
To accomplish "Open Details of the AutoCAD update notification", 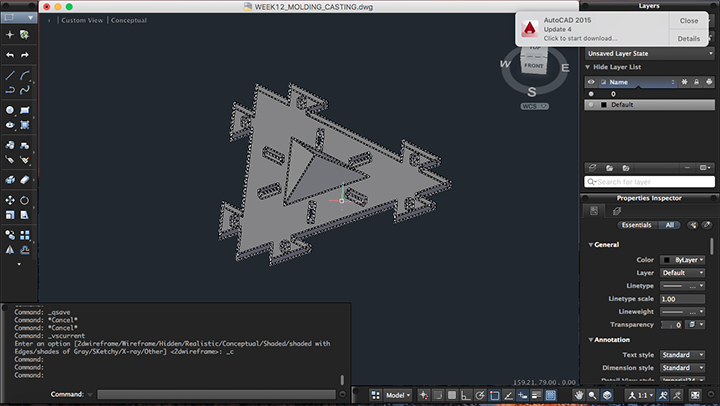I will click(x=689, y=39).
